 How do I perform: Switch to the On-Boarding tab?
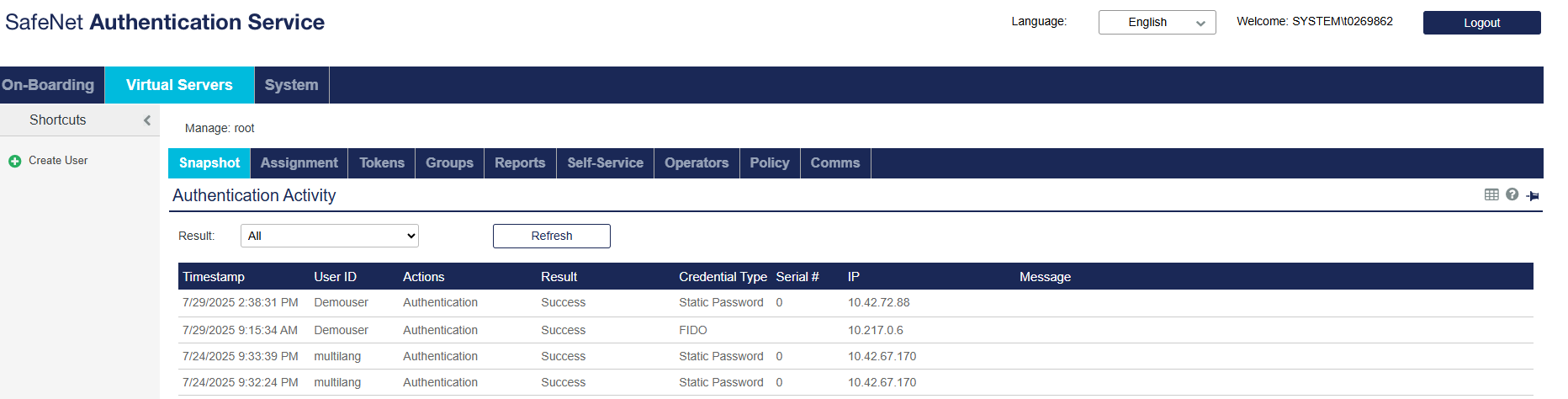49,85
